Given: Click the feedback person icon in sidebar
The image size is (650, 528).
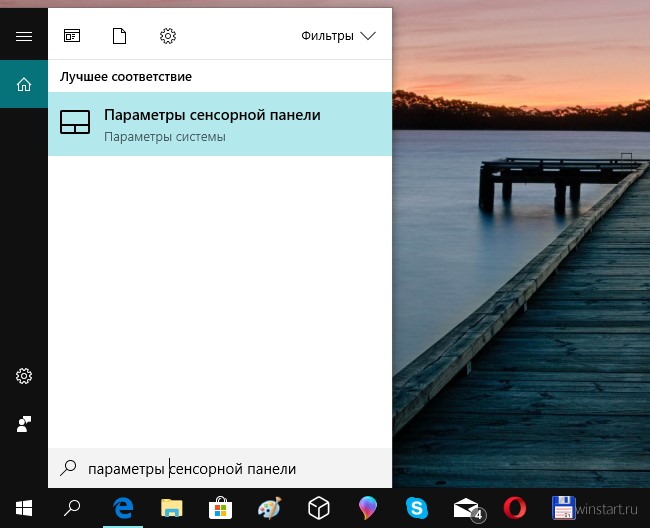Looking at the screenshot, I should tap(24, 424).
